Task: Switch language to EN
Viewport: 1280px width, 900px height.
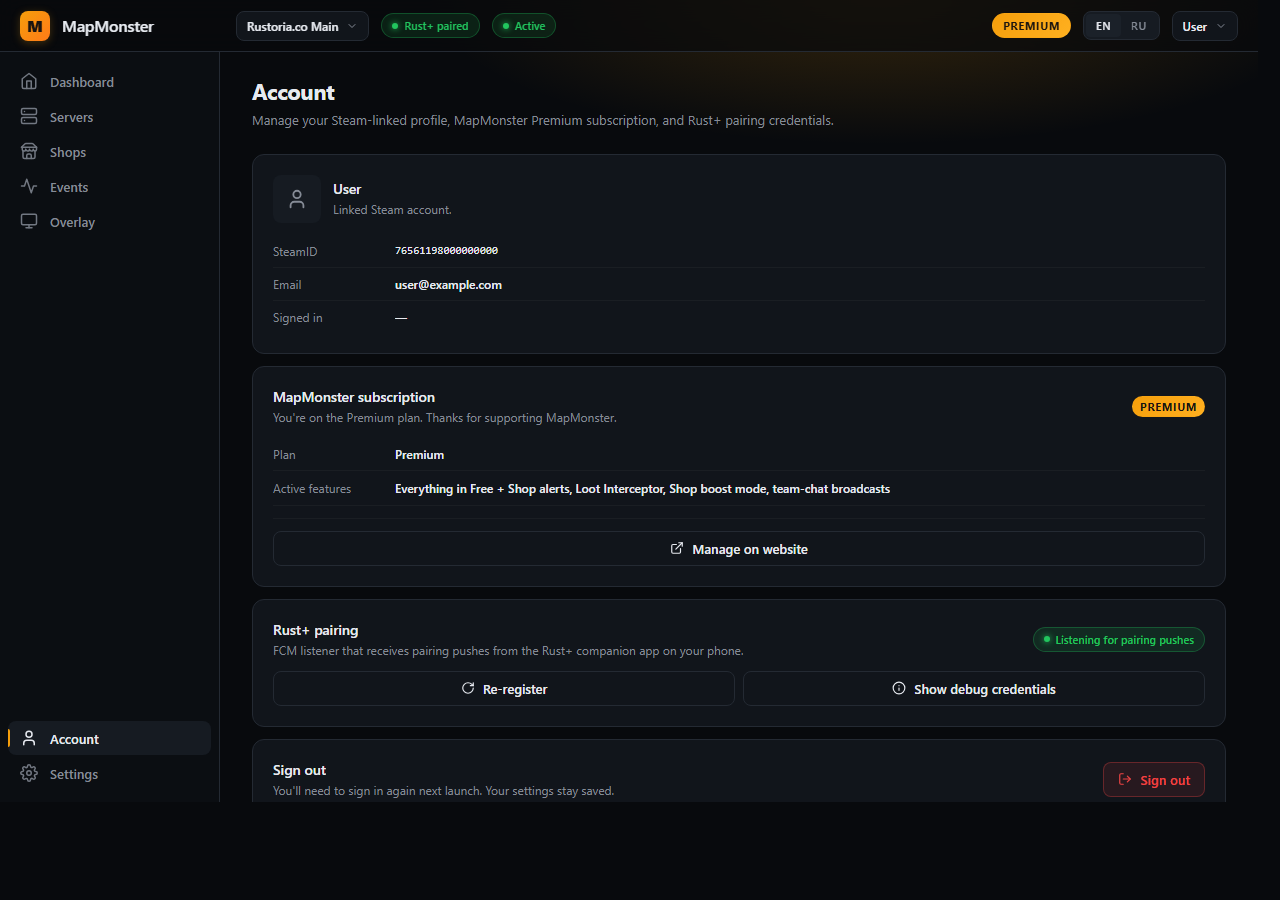Action: click(1103, 26)
